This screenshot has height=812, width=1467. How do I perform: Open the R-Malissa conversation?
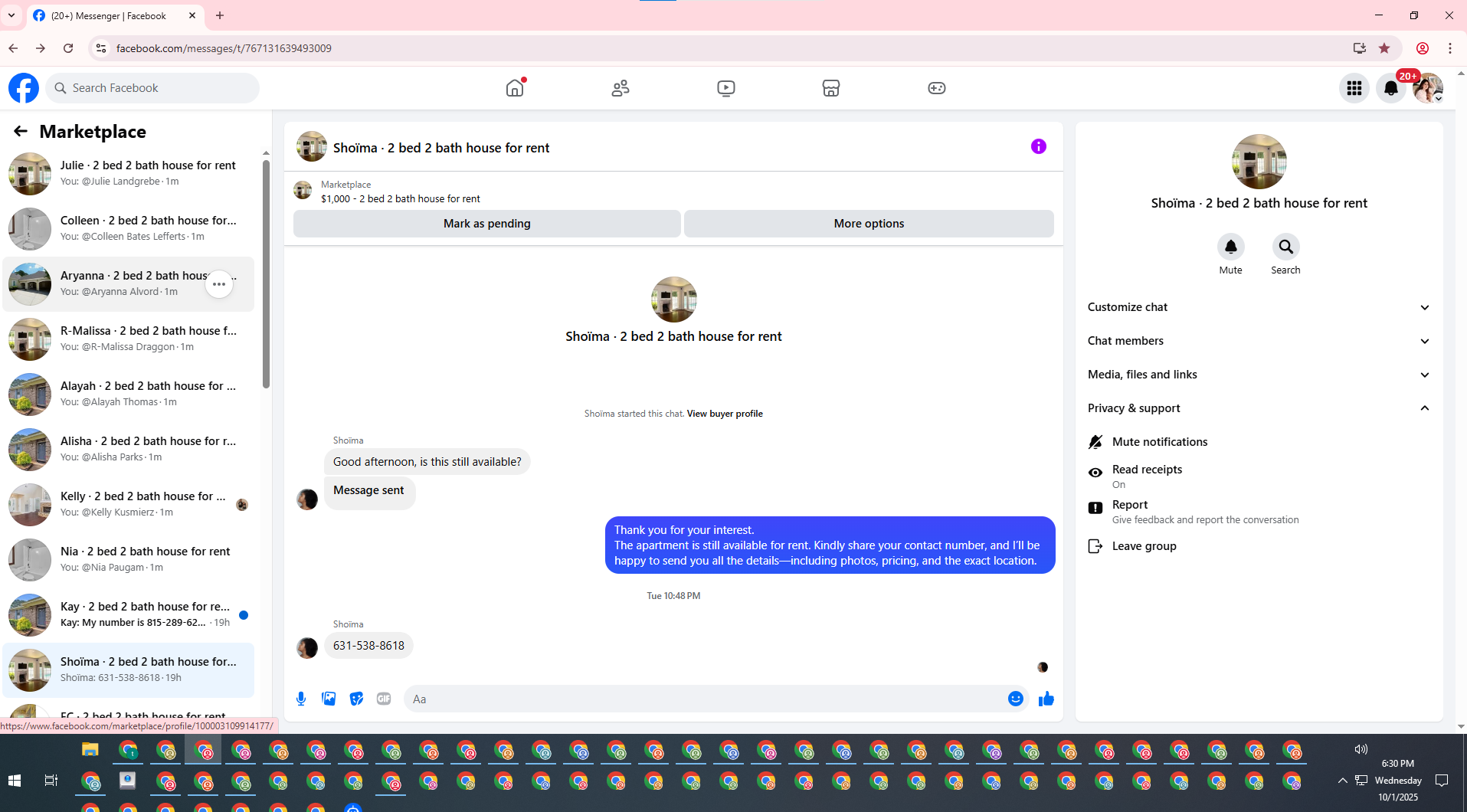pos(129,339)
